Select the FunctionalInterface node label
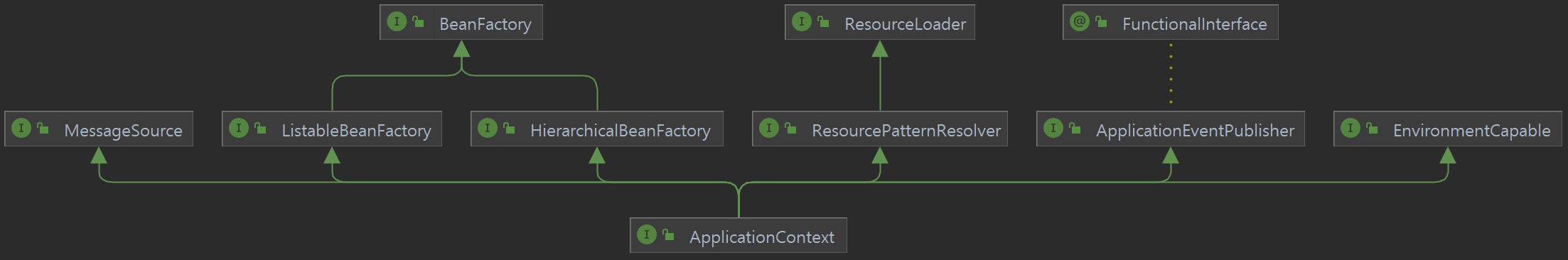Image resolution: width=1568 pixels, height=260 pixels. coord(1194,24)
